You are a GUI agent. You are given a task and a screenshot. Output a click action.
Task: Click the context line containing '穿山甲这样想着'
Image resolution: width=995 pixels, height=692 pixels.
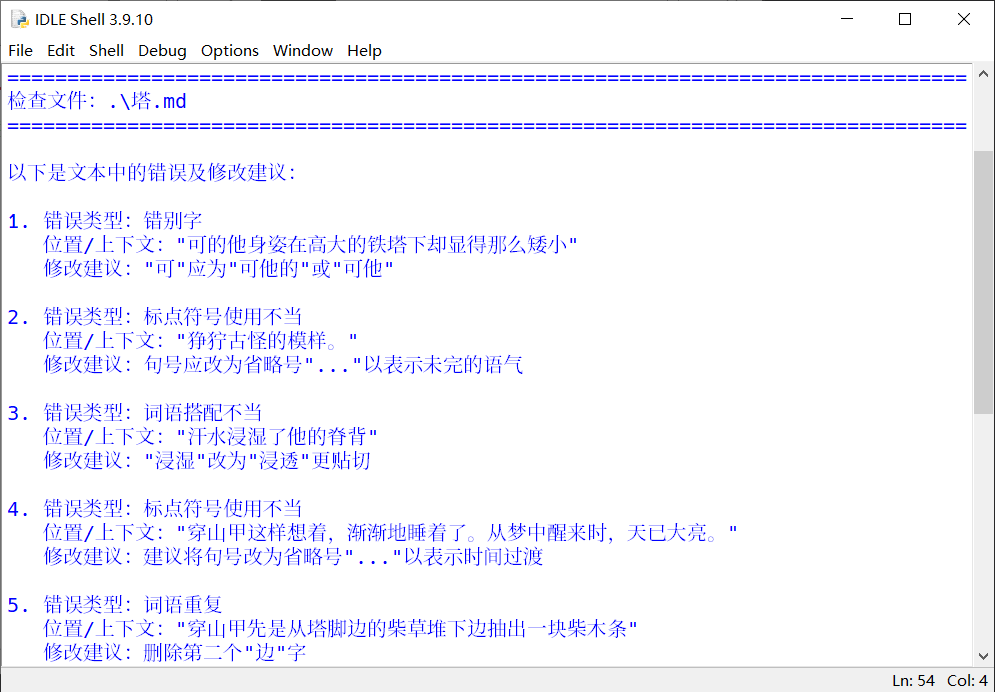pos(390,533)
